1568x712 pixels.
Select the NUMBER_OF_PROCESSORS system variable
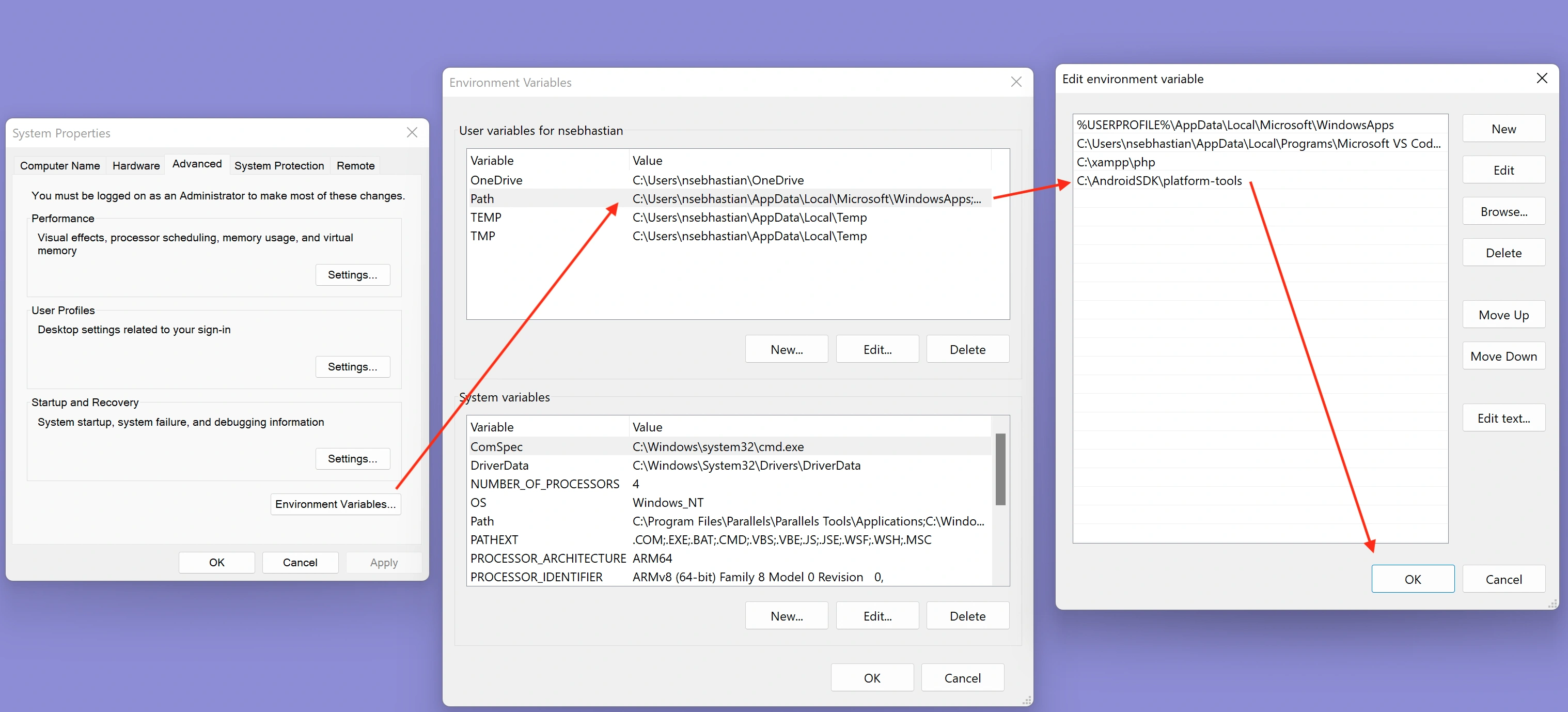point(729,484)
